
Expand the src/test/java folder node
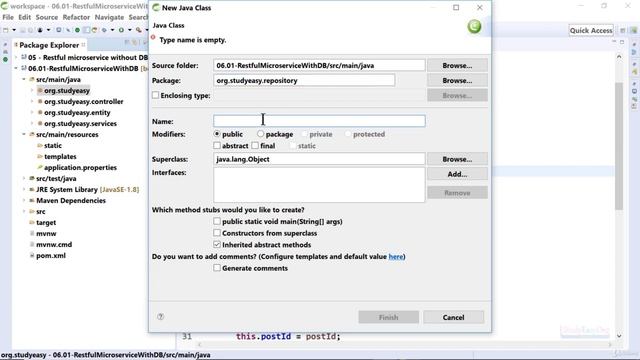[x=24, y=178]
